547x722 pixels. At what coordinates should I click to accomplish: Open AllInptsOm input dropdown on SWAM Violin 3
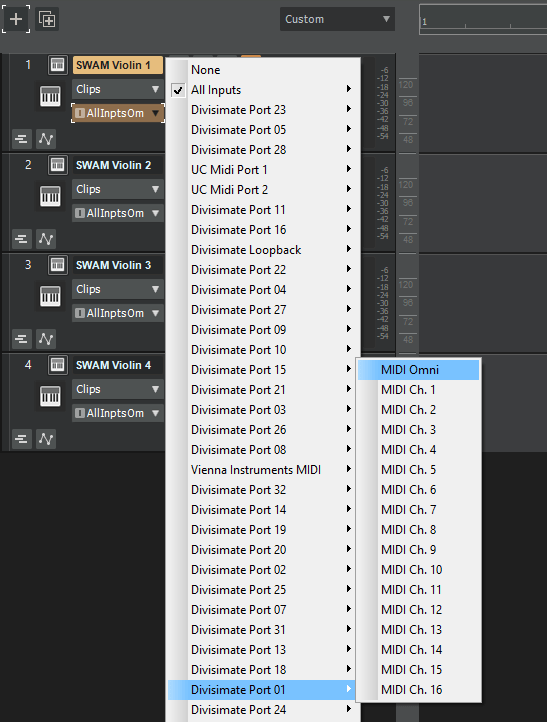[x=117, y=313]
